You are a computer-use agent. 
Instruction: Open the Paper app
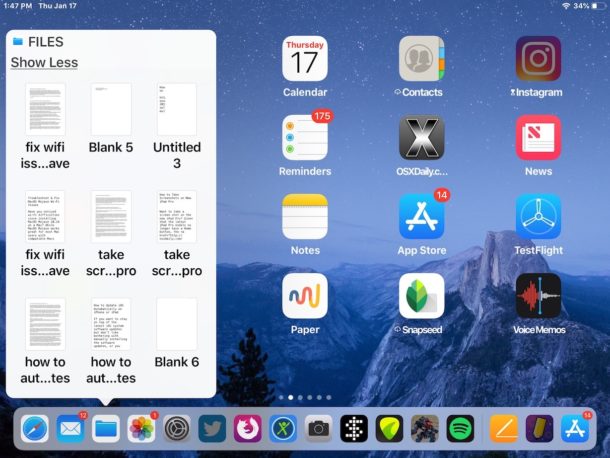305,296
